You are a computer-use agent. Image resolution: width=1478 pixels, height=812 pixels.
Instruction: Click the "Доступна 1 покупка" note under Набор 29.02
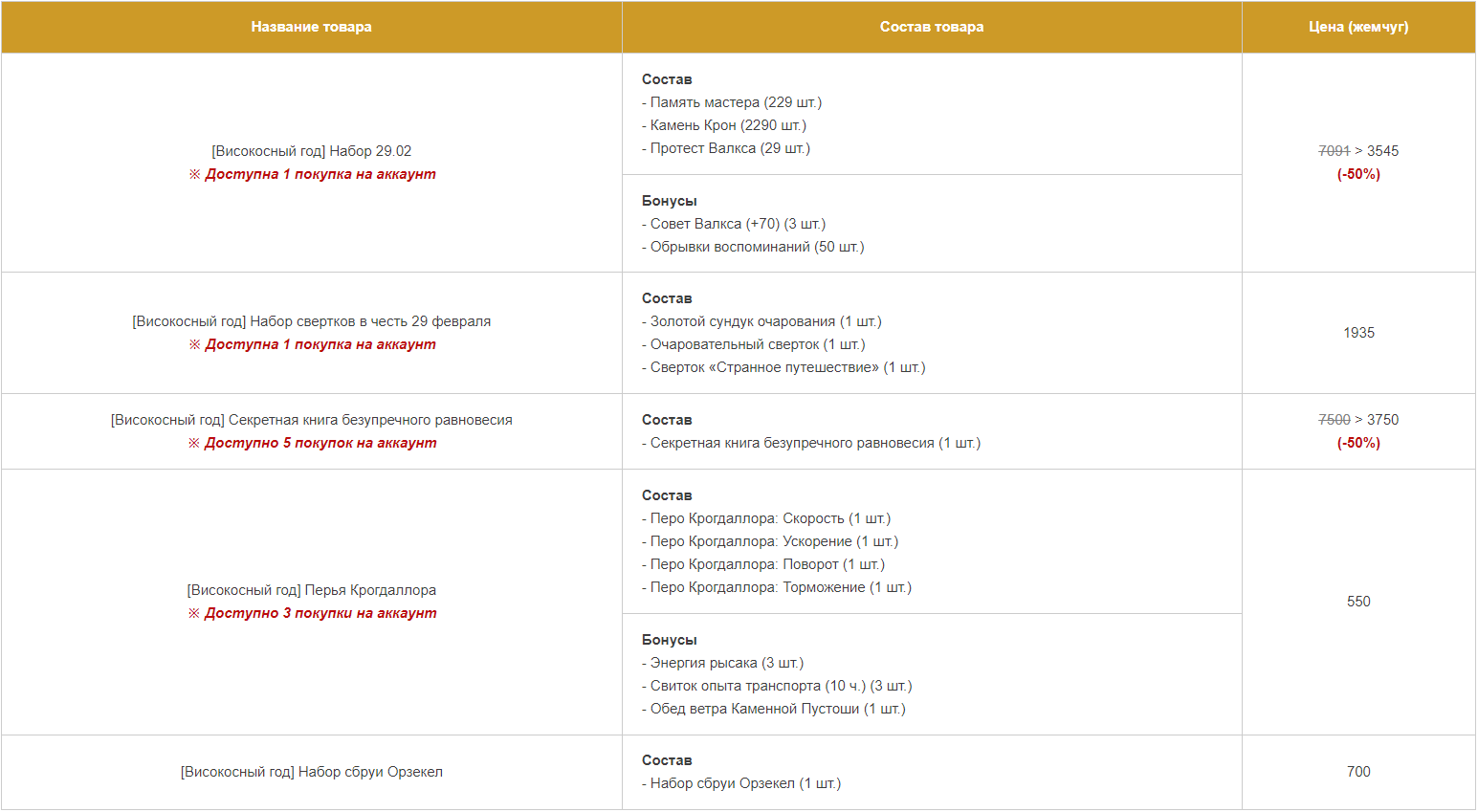coord(312,174)
